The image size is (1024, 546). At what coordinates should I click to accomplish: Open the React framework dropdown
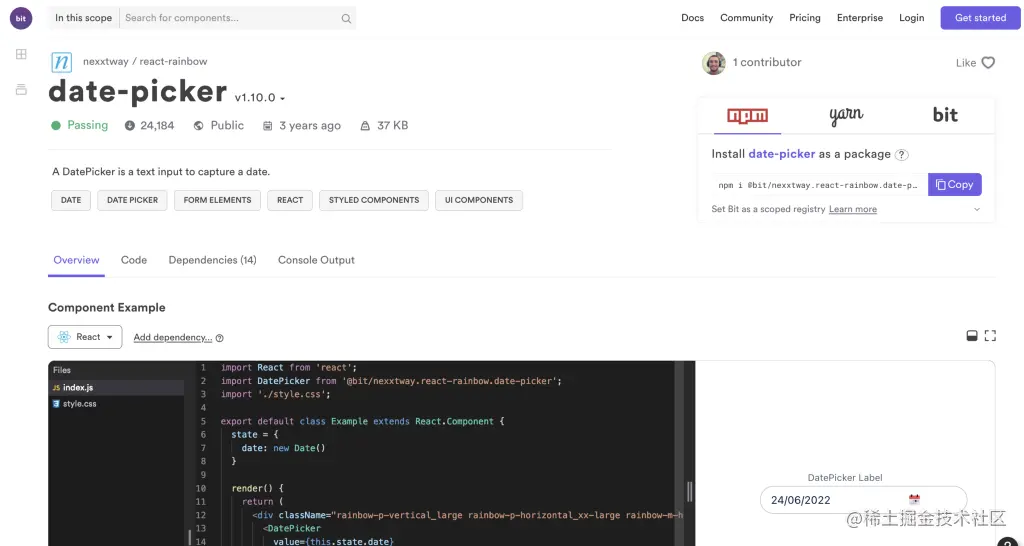pos(85,337)
